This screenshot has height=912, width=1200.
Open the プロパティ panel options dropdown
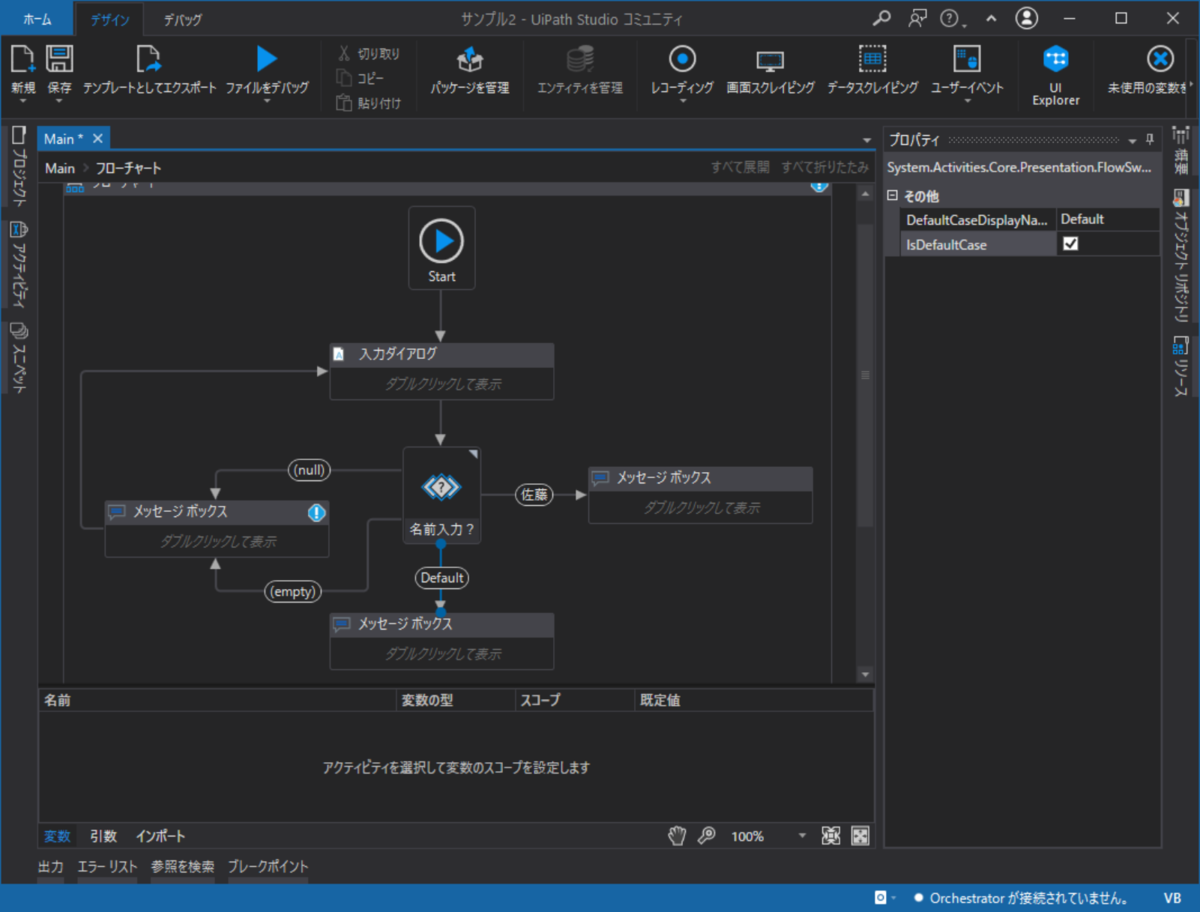click(1132, 140)
